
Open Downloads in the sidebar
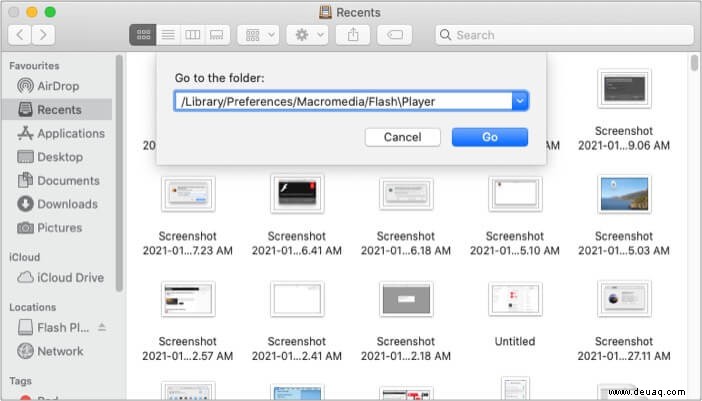point(57,204)
